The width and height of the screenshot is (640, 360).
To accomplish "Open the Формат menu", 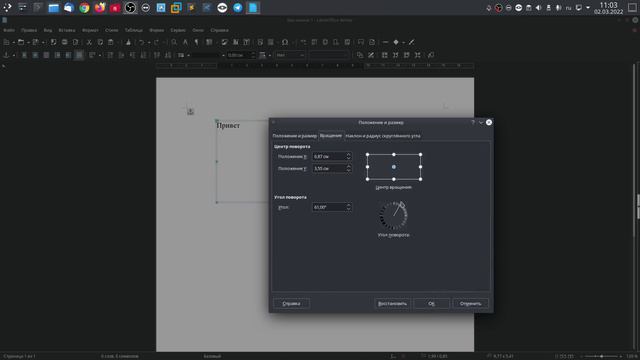I will [90, 30].
